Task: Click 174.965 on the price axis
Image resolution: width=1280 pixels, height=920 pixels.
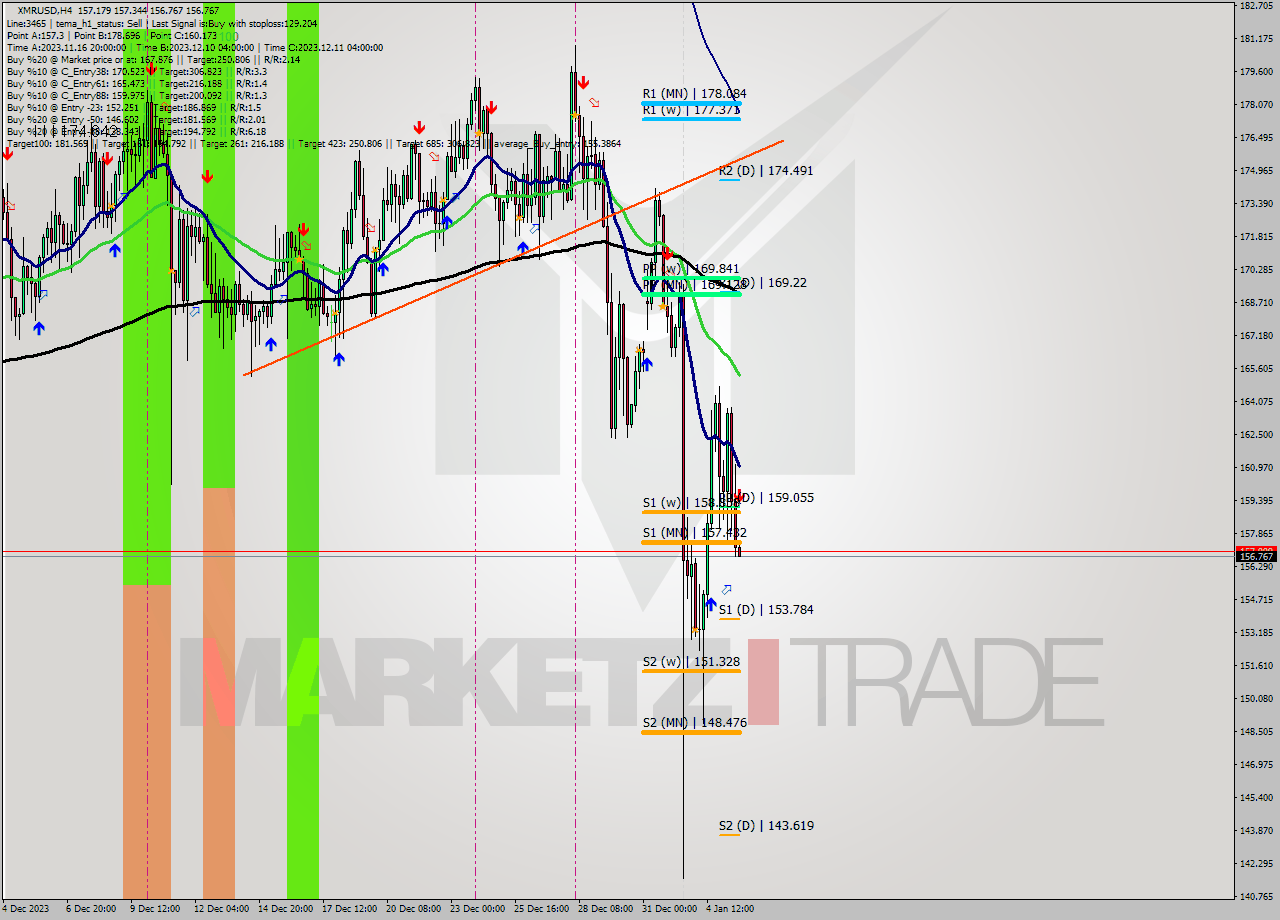Action: (1256, 170)
